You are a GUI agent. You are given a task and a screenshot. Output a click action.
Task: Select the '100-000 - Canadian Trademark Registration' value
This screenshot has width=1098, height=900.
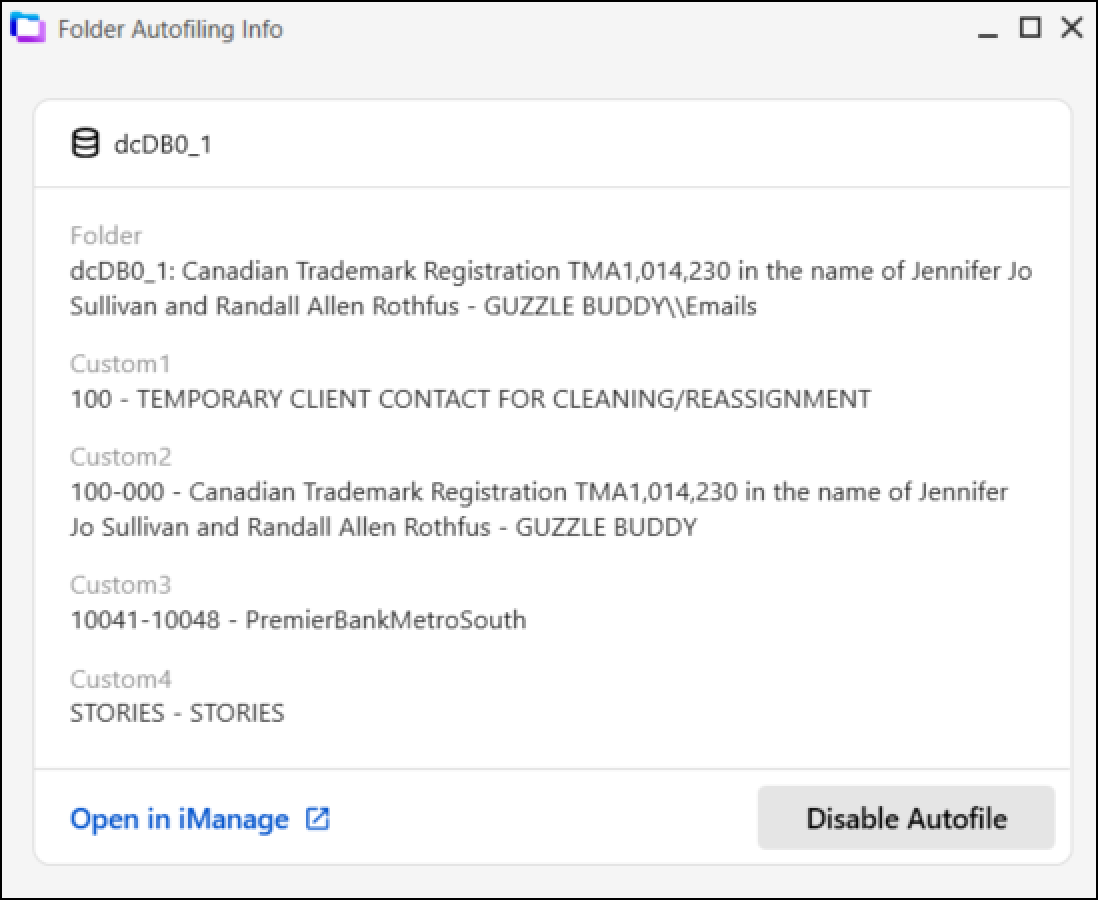pos(539,509)
